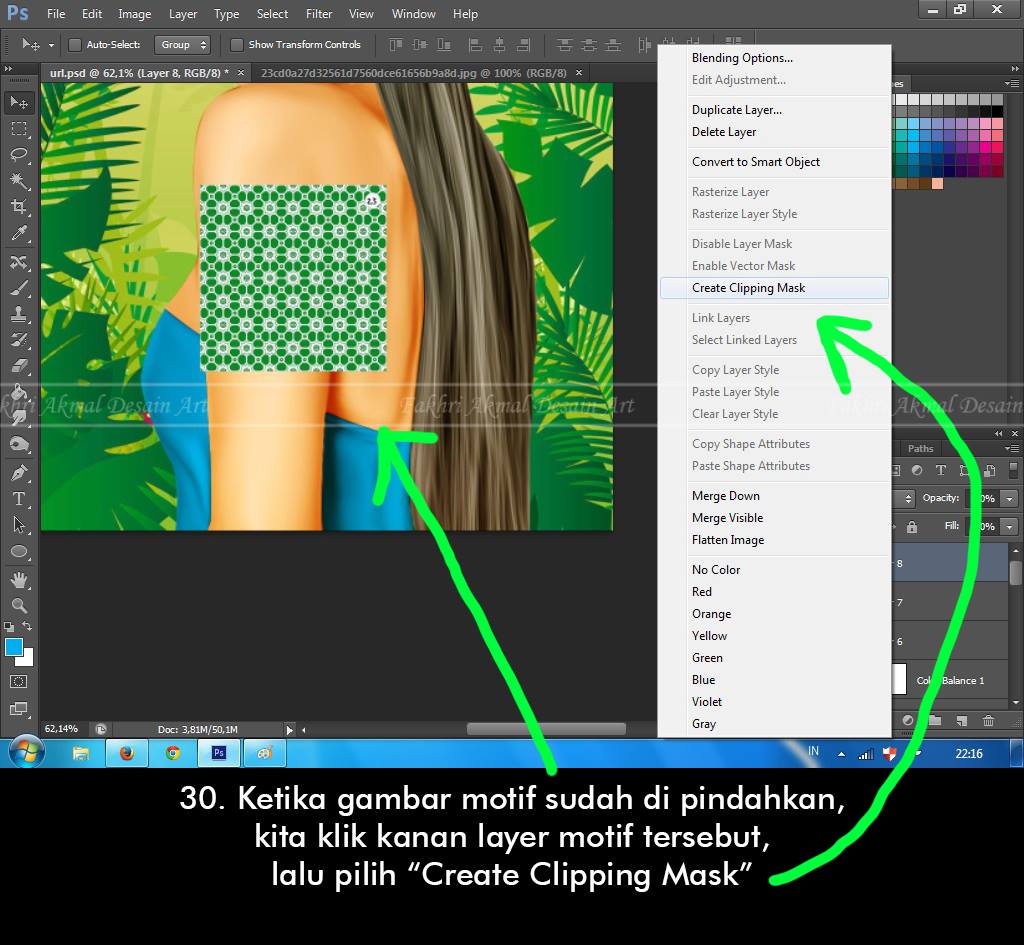
Task: Select Flatten Image in the context menu
Action: 727,540
